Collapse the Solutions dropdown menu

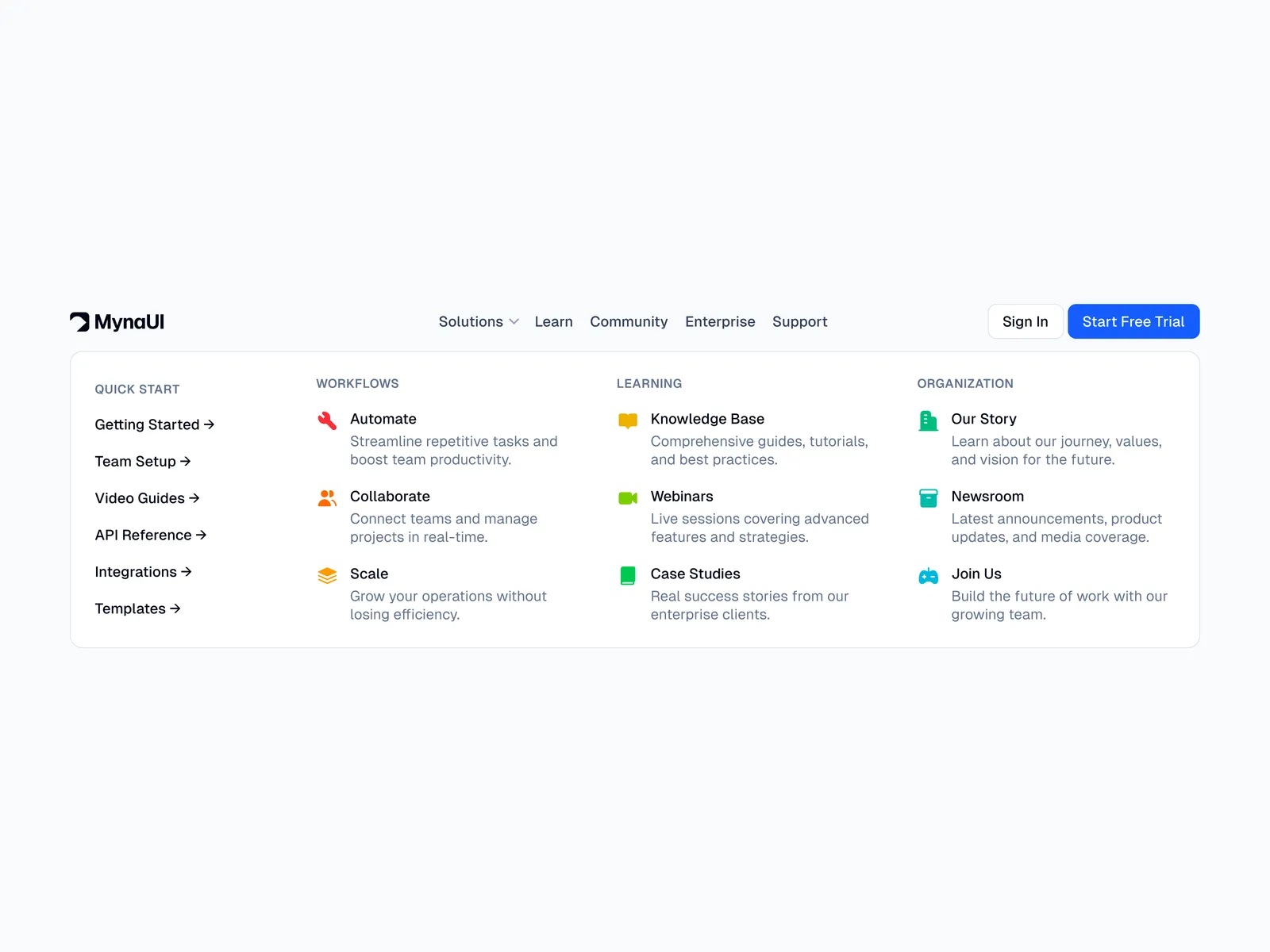point(479,321)
